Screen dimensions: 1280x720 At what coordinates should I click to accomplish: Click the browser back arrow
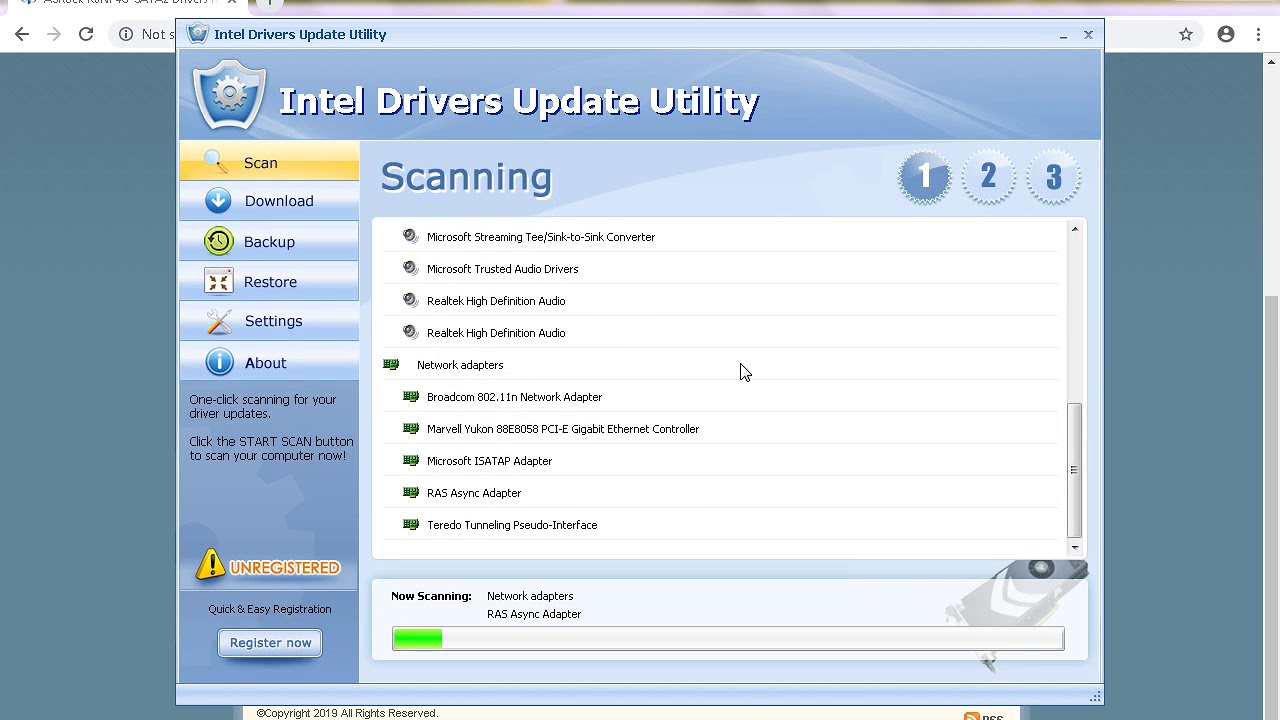click(x=22, y=34)
